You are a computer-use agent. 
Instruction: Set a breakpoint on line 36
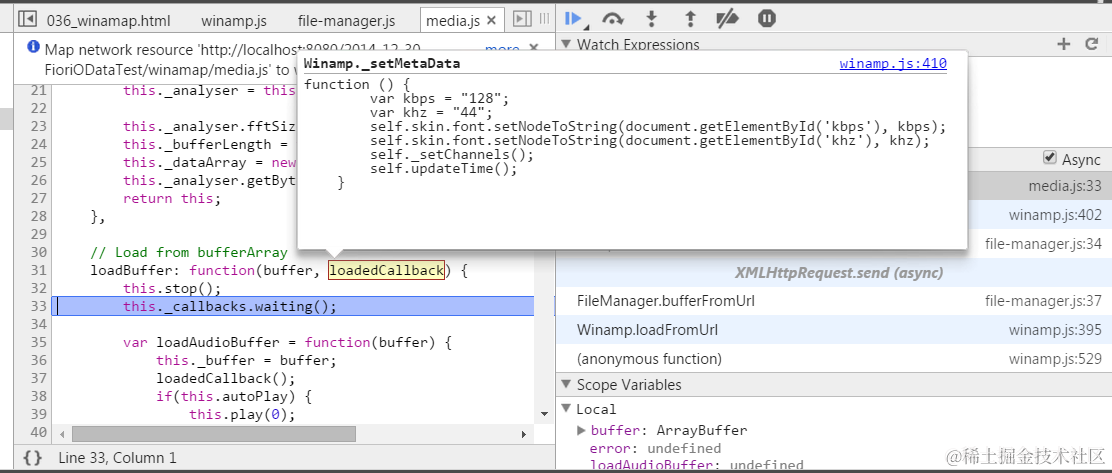click(x=38, y=360)
